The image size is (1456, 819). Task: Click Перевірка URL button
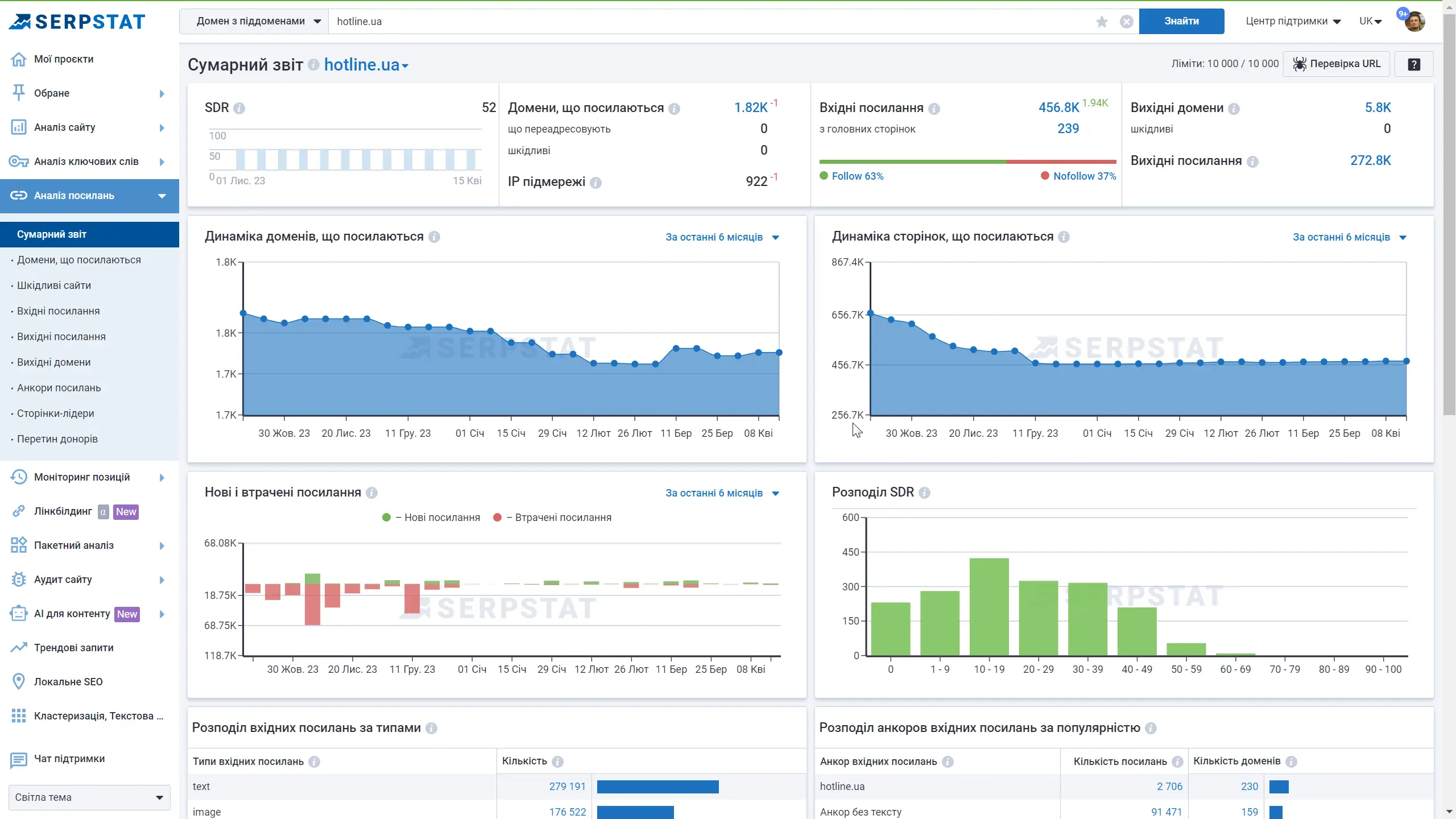pos(1336,64)
